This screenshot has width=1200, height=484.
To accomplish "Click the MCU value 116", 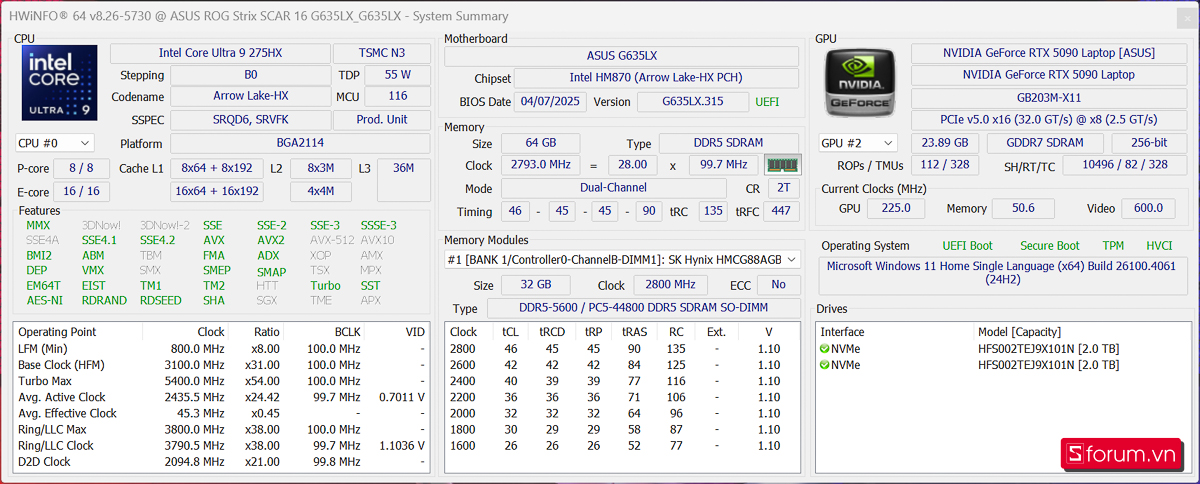I will pos(397,97).
